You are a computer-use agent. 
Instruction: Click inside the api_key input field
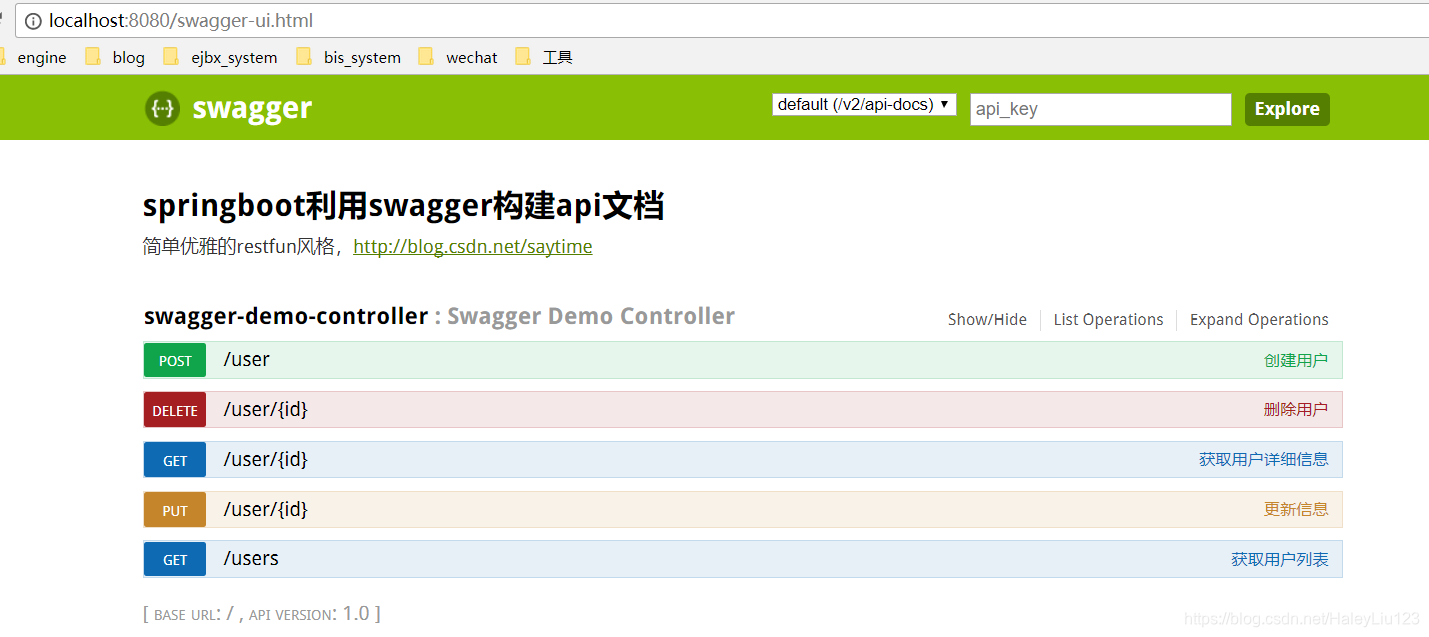pyautogui.click(x=1100, y=109)
